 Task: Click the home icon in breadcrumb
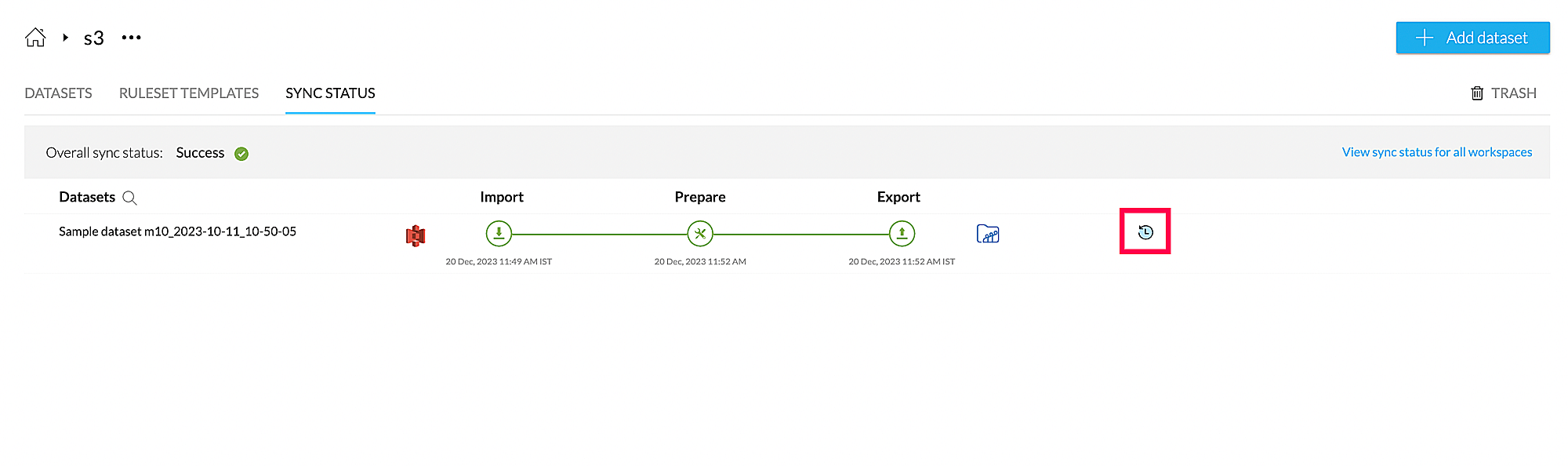coord(35,37)
